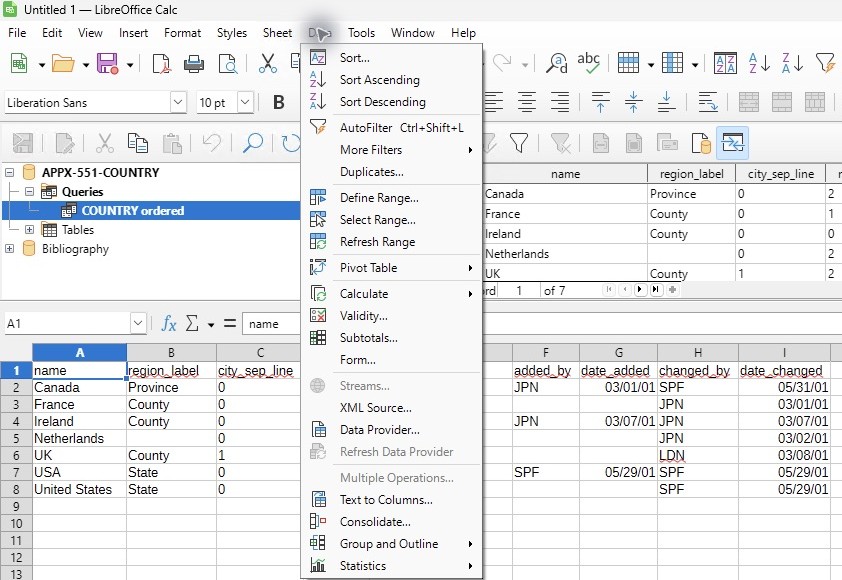842x580 pixels.
Task: Select the Subtotals menu entry
Action: (x=391, y=338)
